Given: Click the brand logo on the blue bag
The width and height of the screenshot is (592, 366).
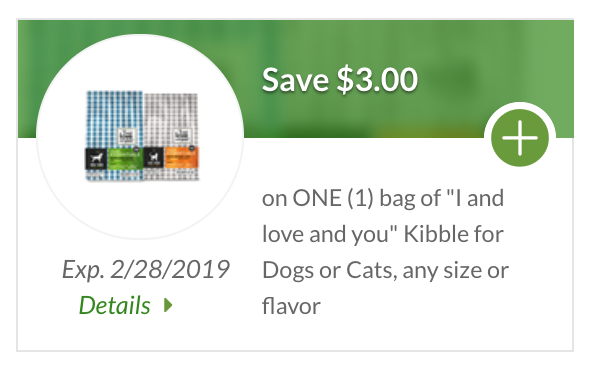Looking at the screenshot, I should point(125,137).
